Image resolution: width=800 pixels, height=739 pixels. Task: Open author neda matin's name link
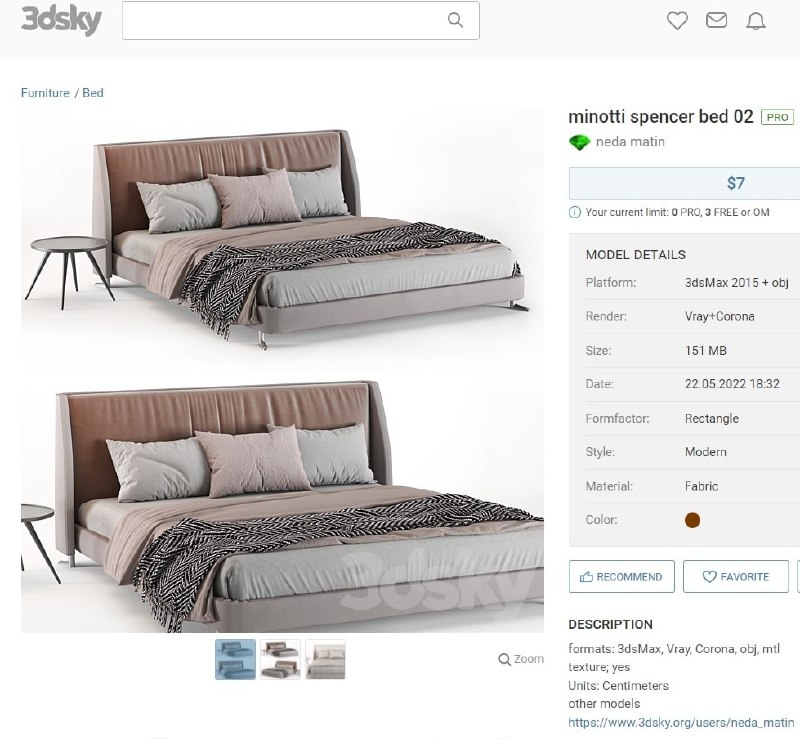coord(630,142)
